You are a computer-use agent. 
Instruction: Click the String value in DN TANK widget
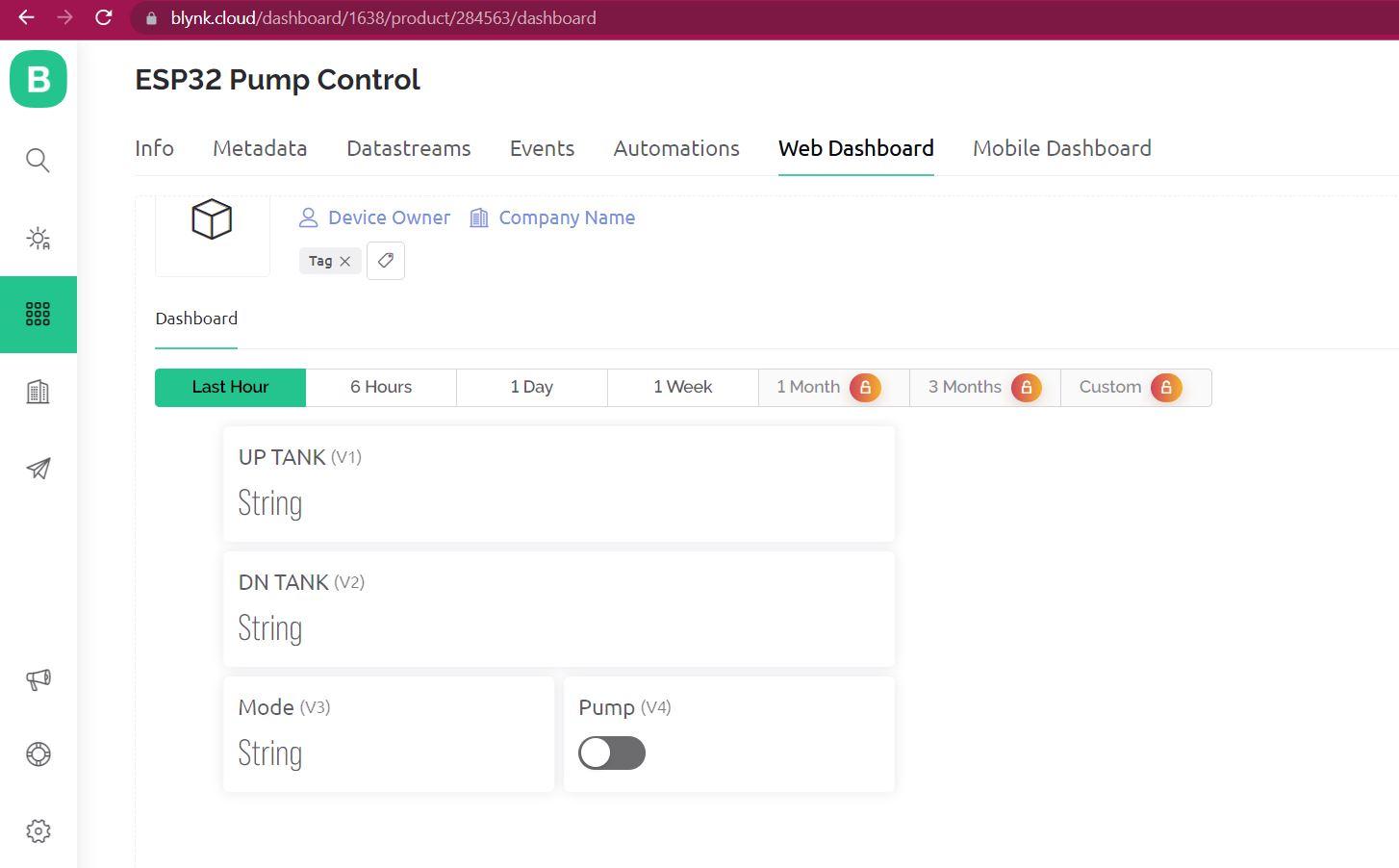[270, 628]
